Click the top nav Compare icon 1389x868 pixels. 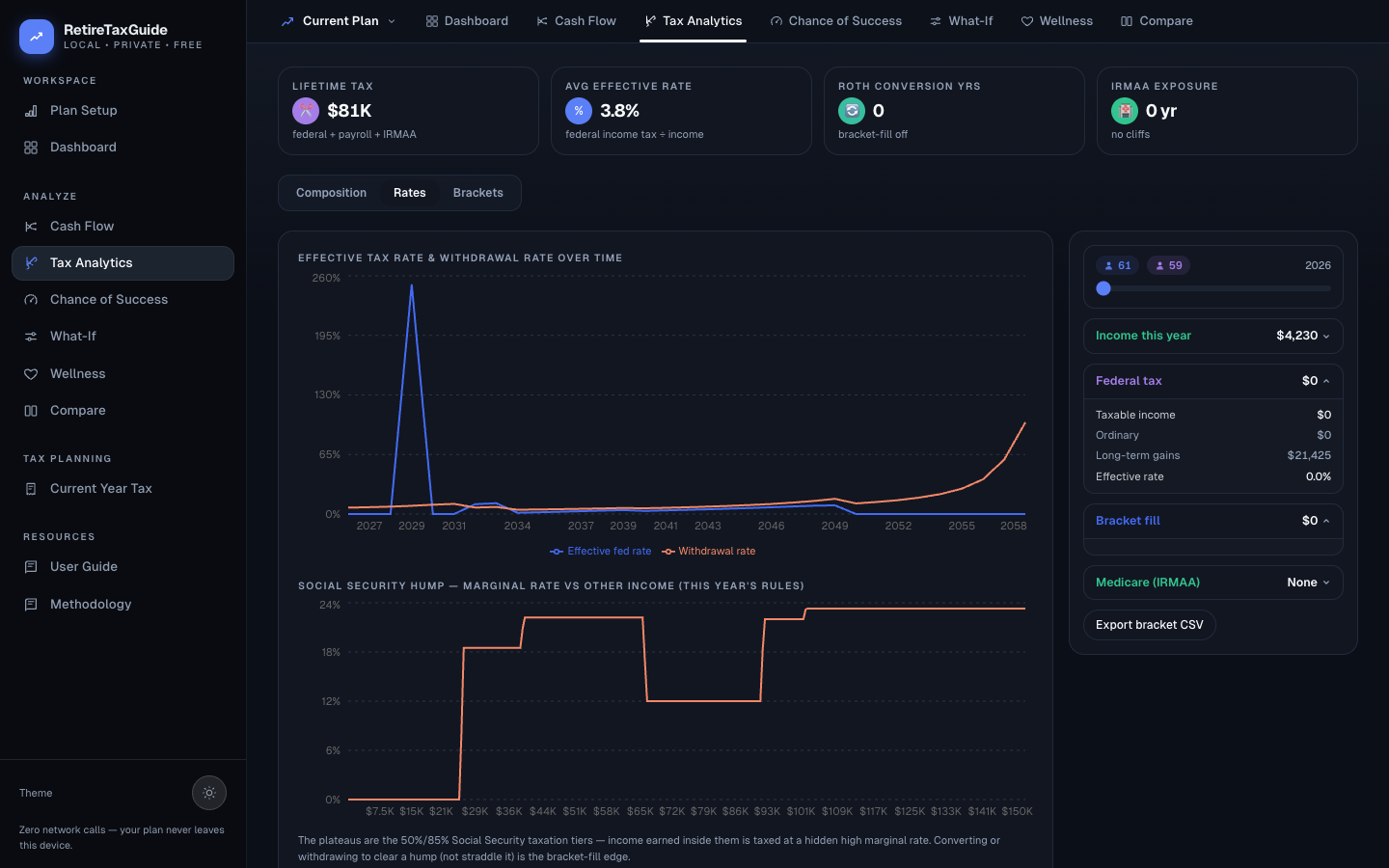tap(1127, 21)
